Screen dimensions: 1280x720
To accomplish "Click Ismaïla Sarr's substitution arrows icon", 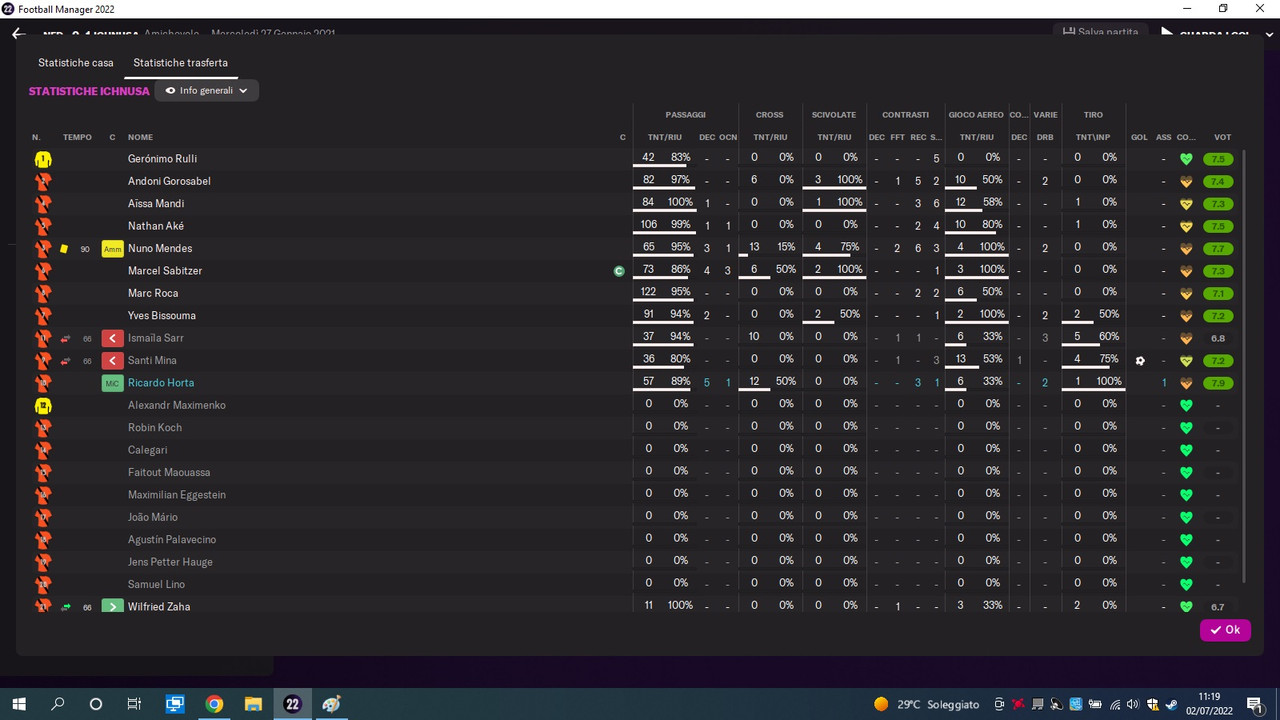I will pos(66,338).
